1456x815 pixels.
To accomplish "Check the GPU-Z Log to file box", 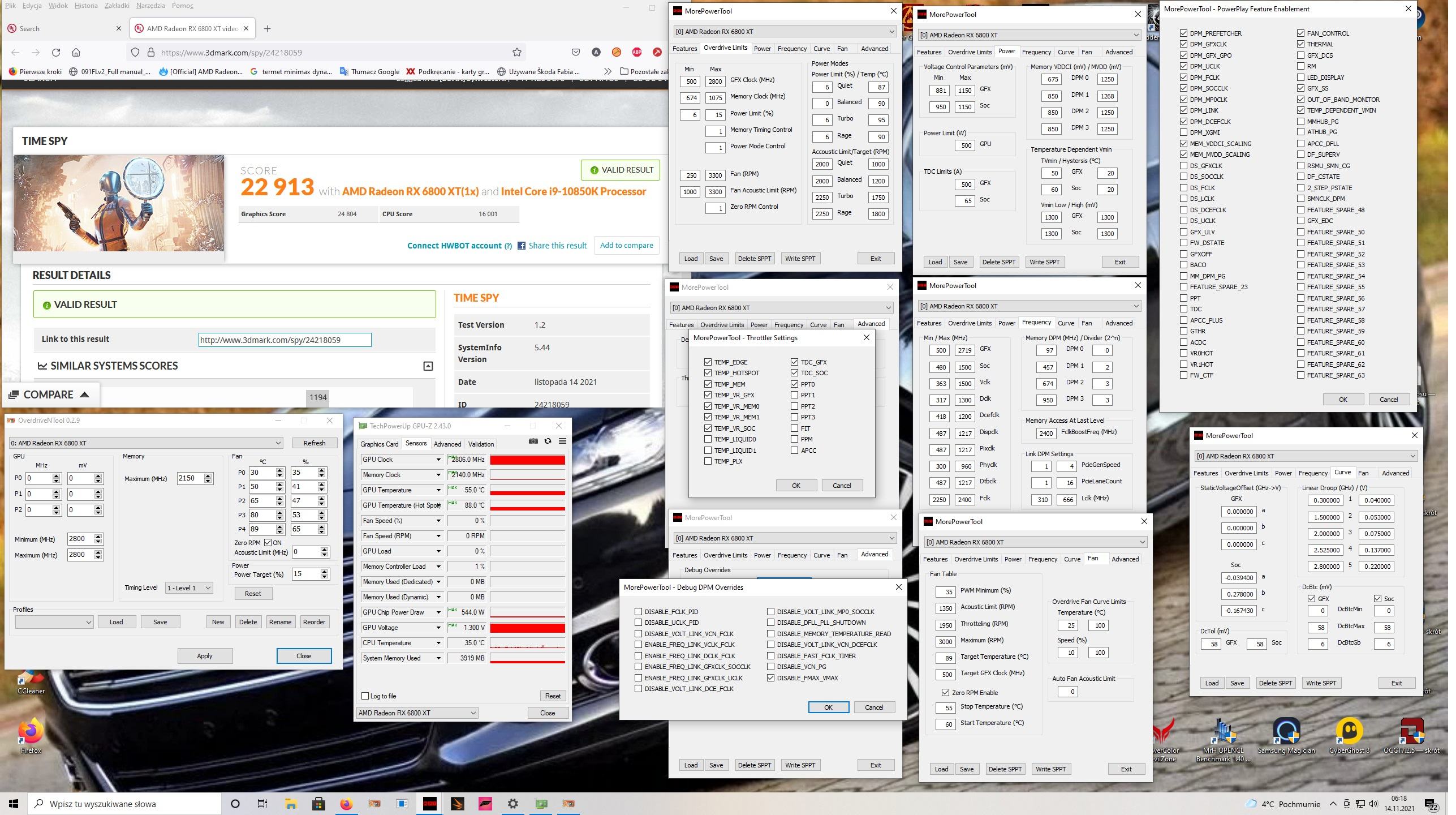I will pos(365,696).
